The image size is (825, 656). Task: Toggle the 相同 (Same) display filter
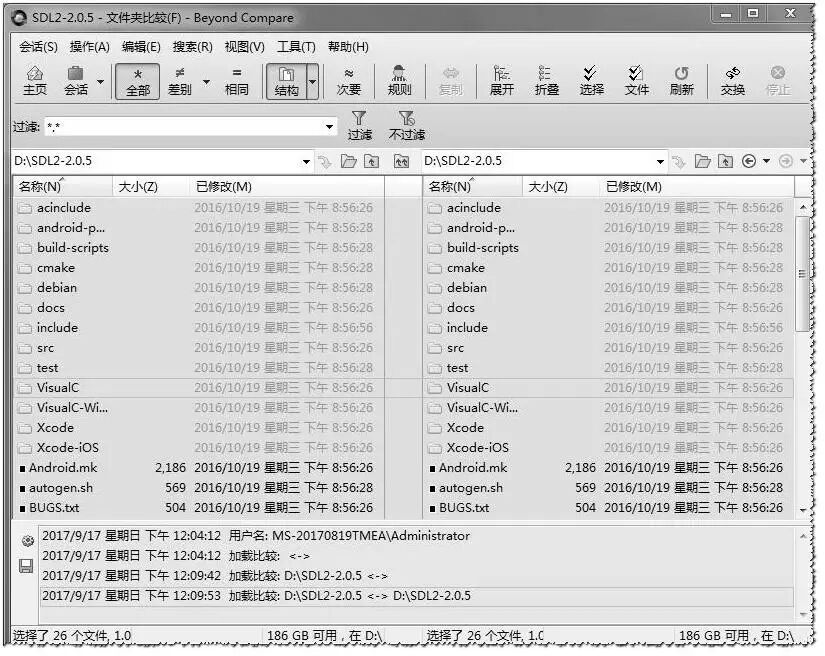coord(237,81)
